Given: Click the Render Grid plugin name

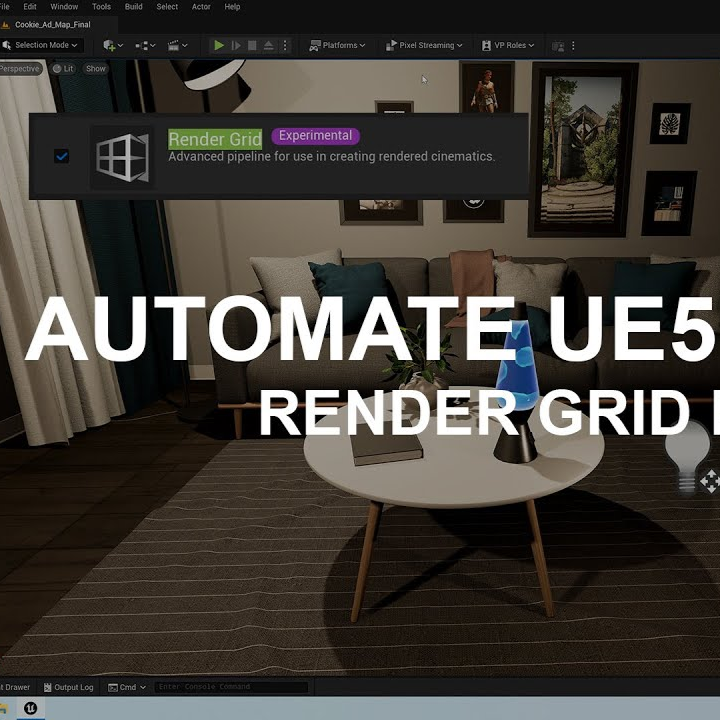Looking at the screenshot, I should click(x=215, y=139).
